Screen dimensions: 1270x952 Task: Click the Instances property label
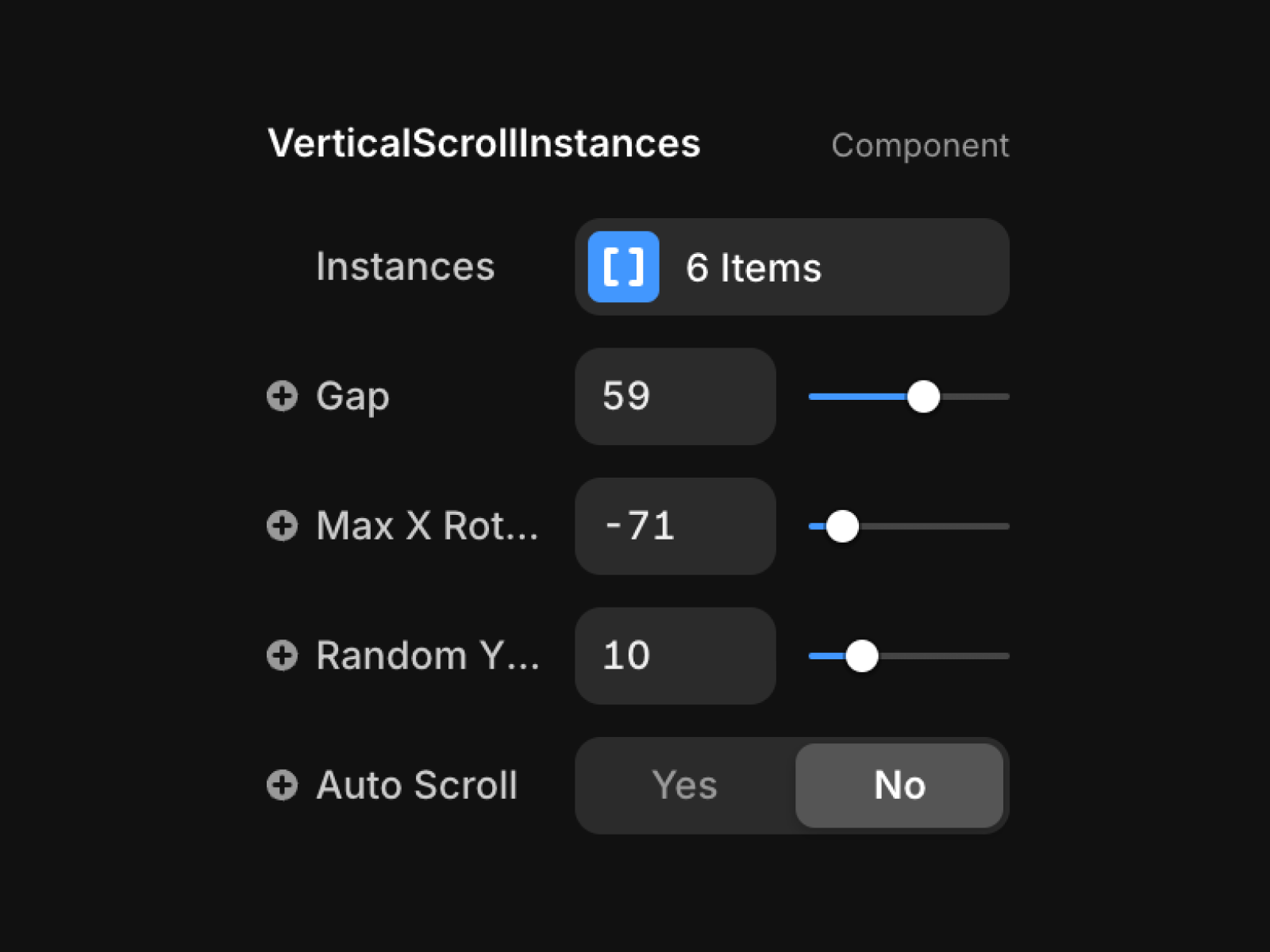click(405, 267)
